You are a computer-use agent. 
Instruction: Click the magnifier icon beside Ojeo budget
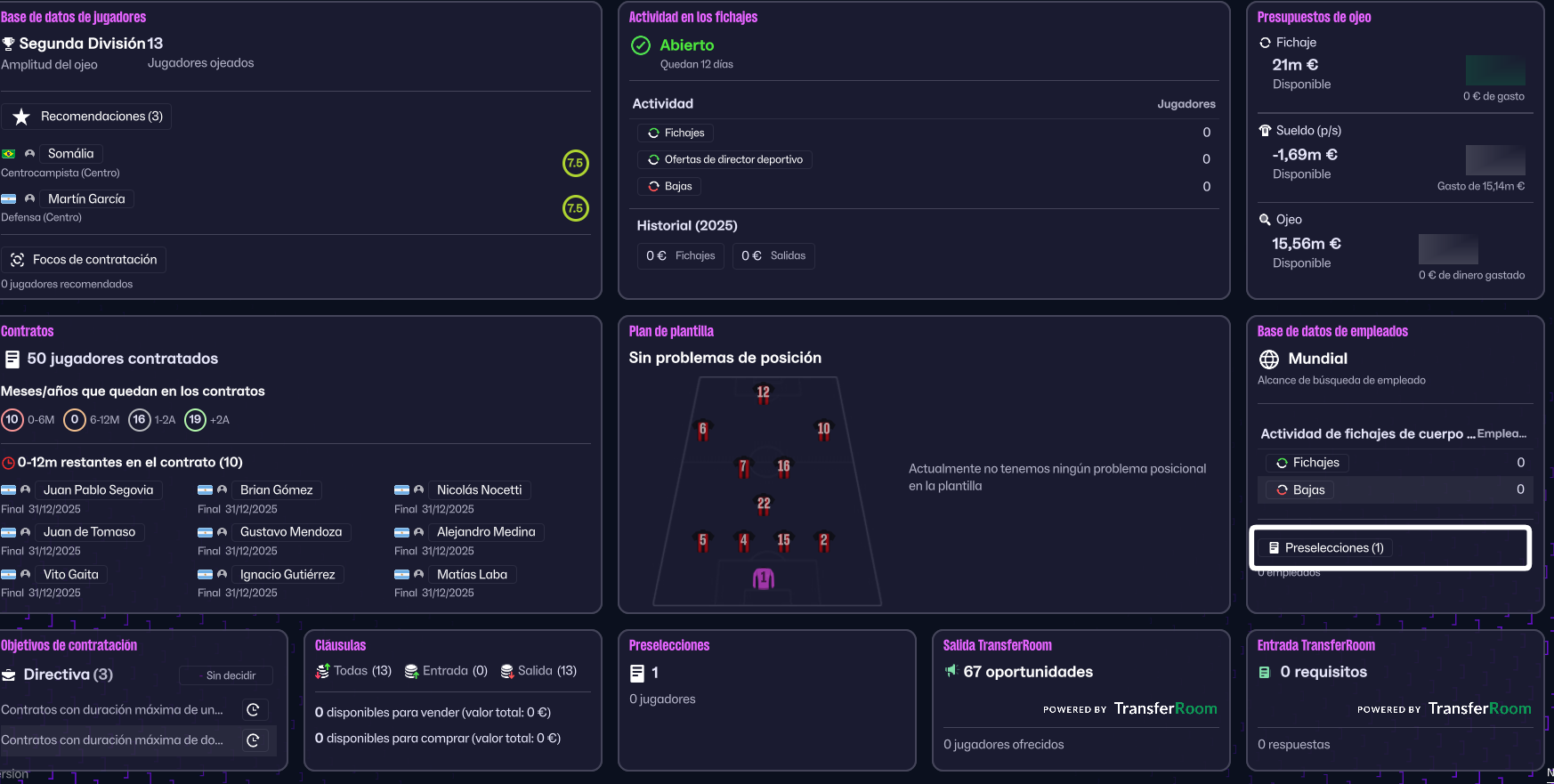(x=1265, y=220)
